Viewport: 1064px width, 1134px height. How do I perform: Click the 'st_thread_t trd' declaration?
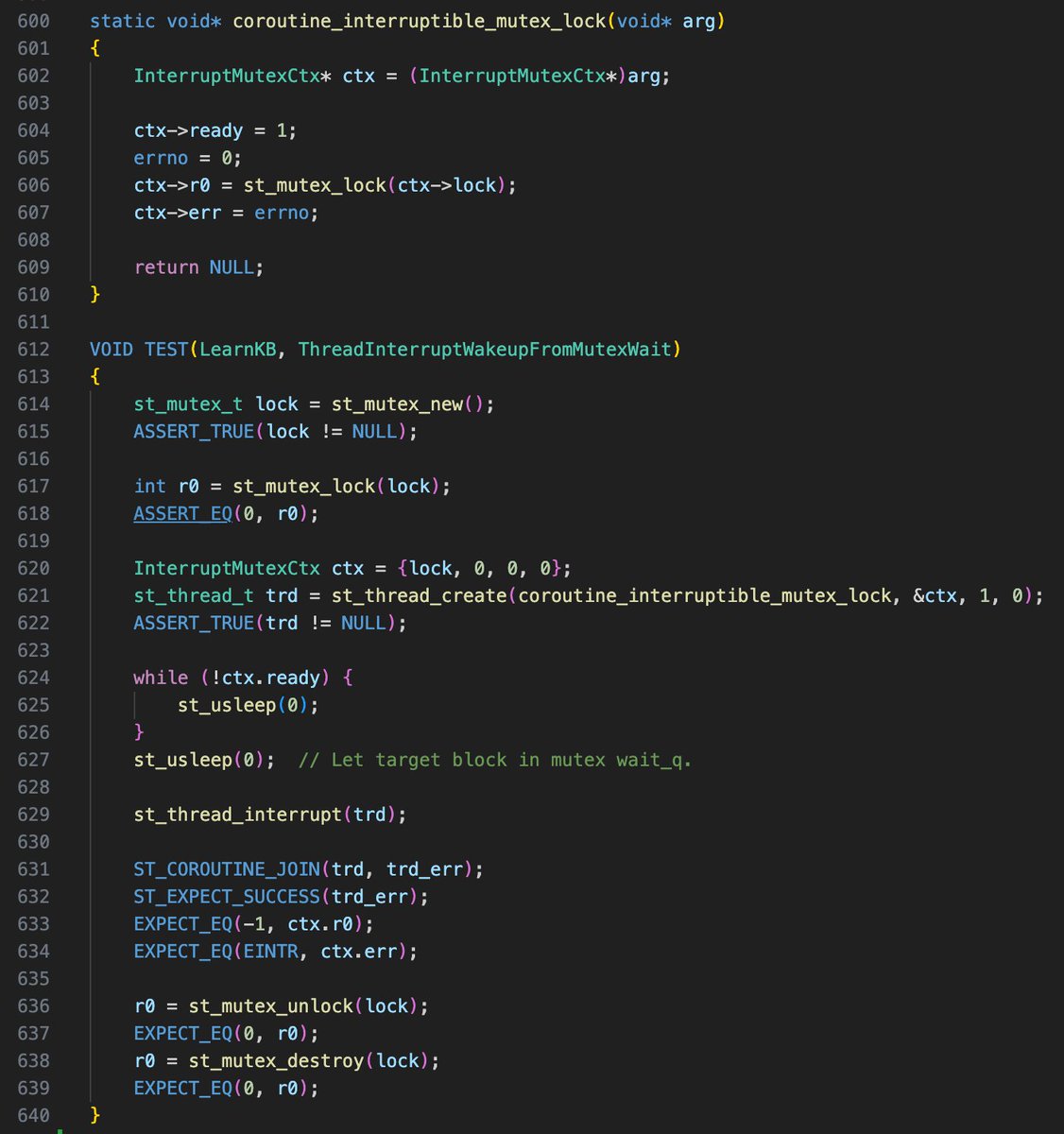point(215,595)
